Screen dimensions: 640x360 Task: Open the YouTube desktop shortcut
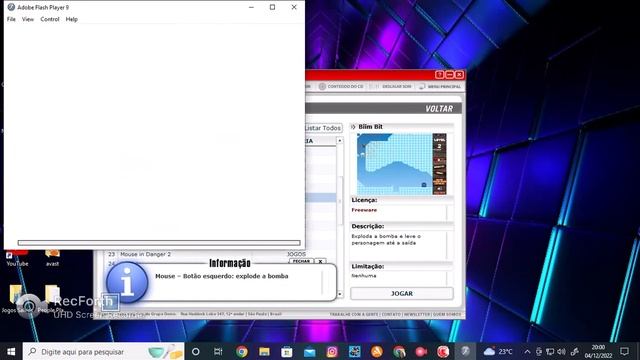coord(17,258)
